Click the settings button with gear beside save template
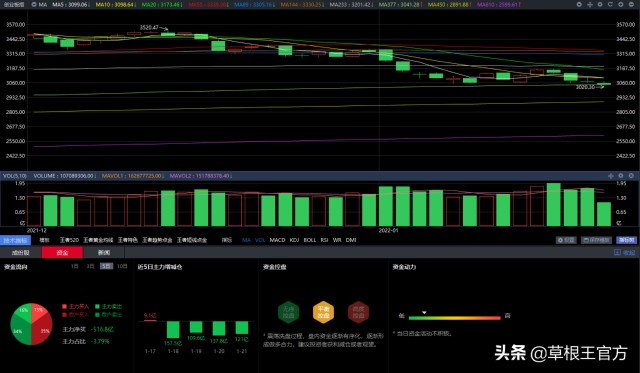Image resolution: width=640 pixels, height=373 pixels. click(566, 240)
